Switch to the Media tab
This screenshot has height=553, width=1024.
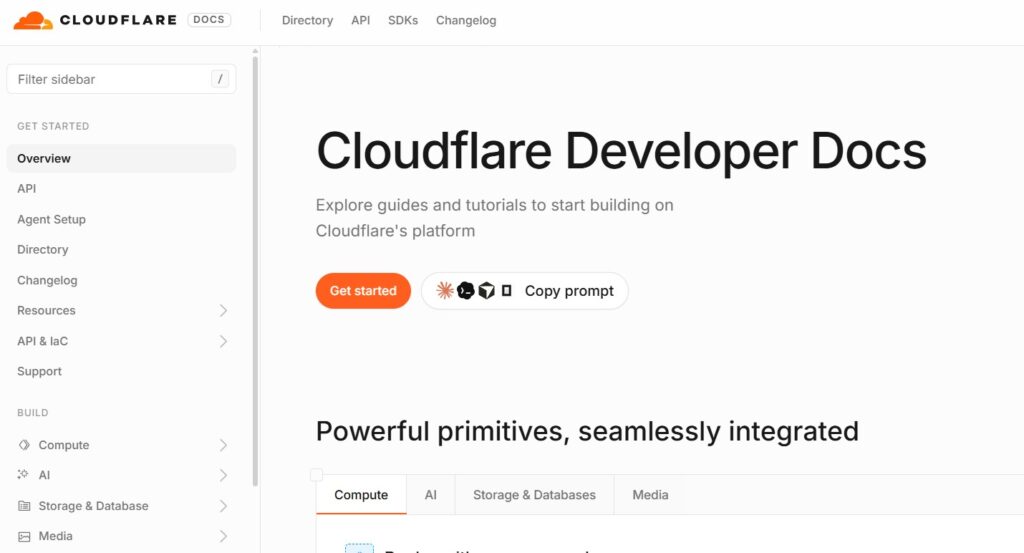pos(650,495)
